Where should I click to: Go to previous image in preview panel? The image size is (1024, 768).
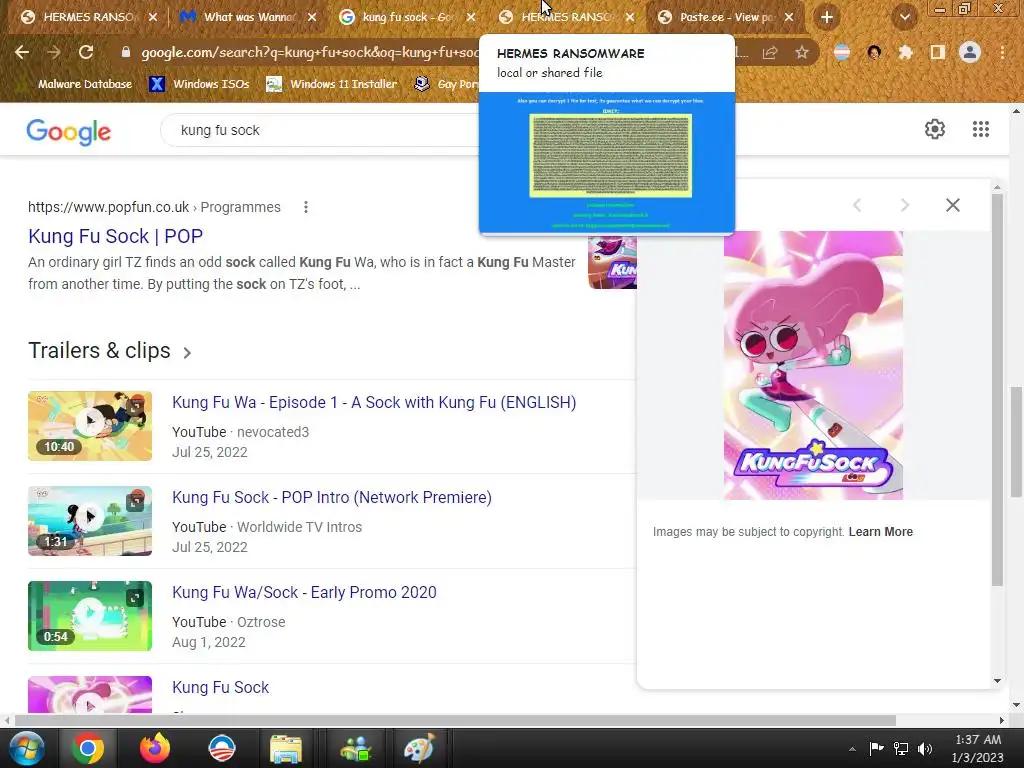coord(857,205)
